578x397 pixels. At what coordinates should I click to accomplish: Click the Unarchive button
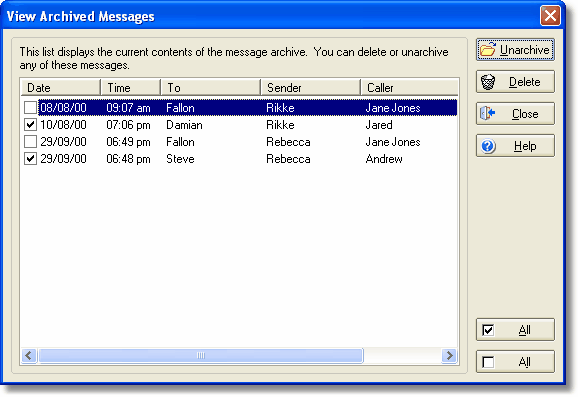pyautogui.click(x=515, y=50)
